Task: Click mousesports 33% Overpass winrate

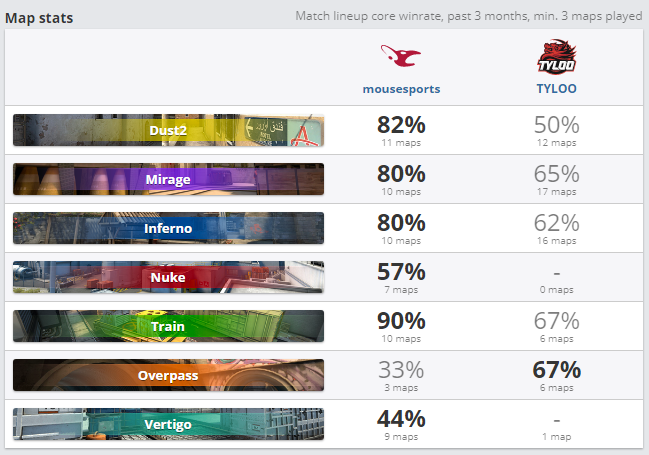Action: coord(401,370)
